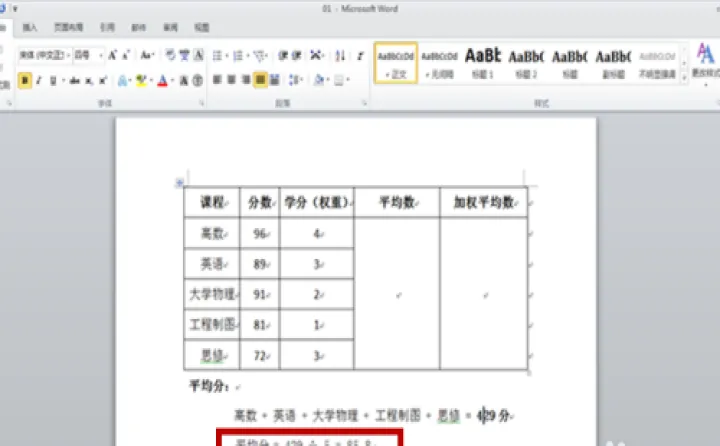Open the 引用 (References) tab

click(107, 28)
